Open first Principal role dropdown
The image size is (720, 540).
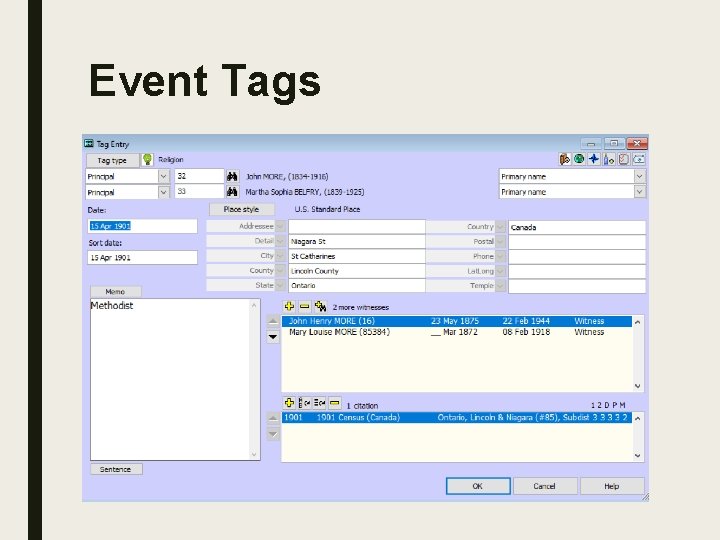pos(163,176)
